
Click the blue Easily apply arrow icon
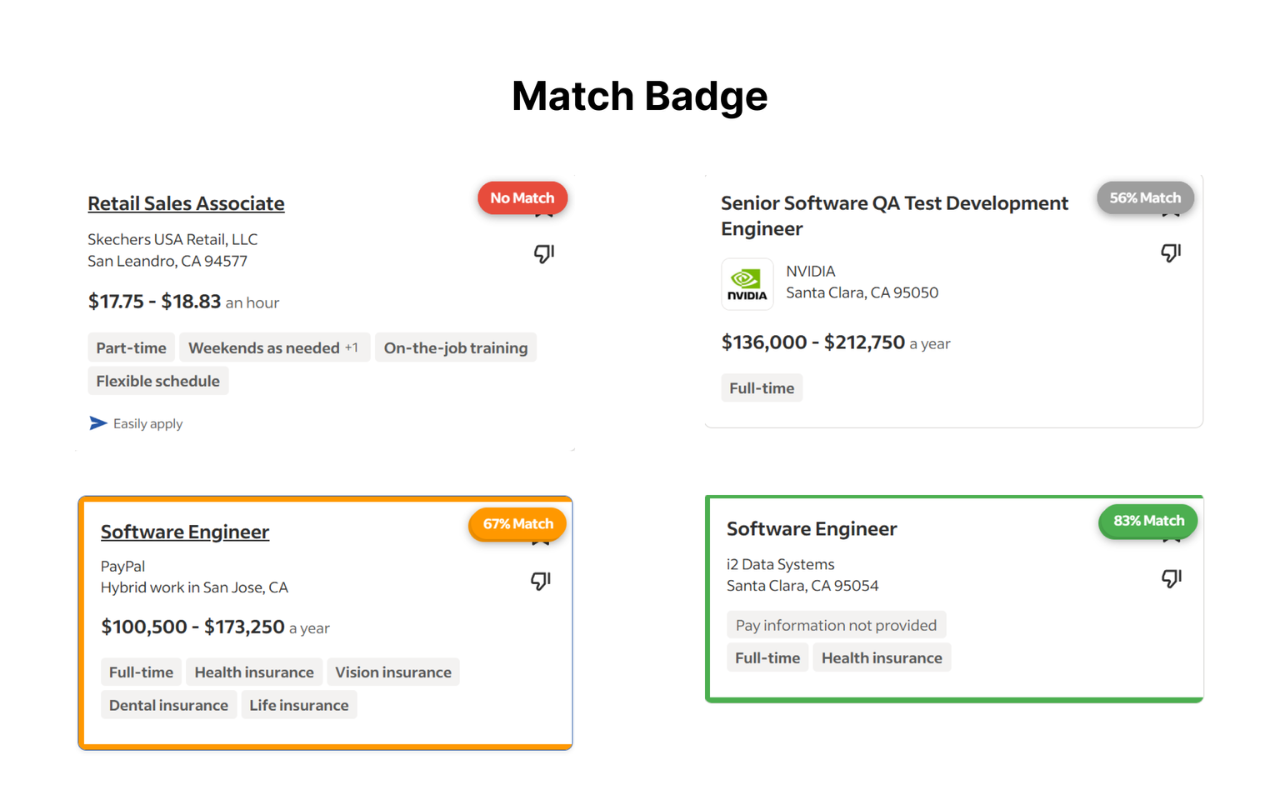pos(98,423)
